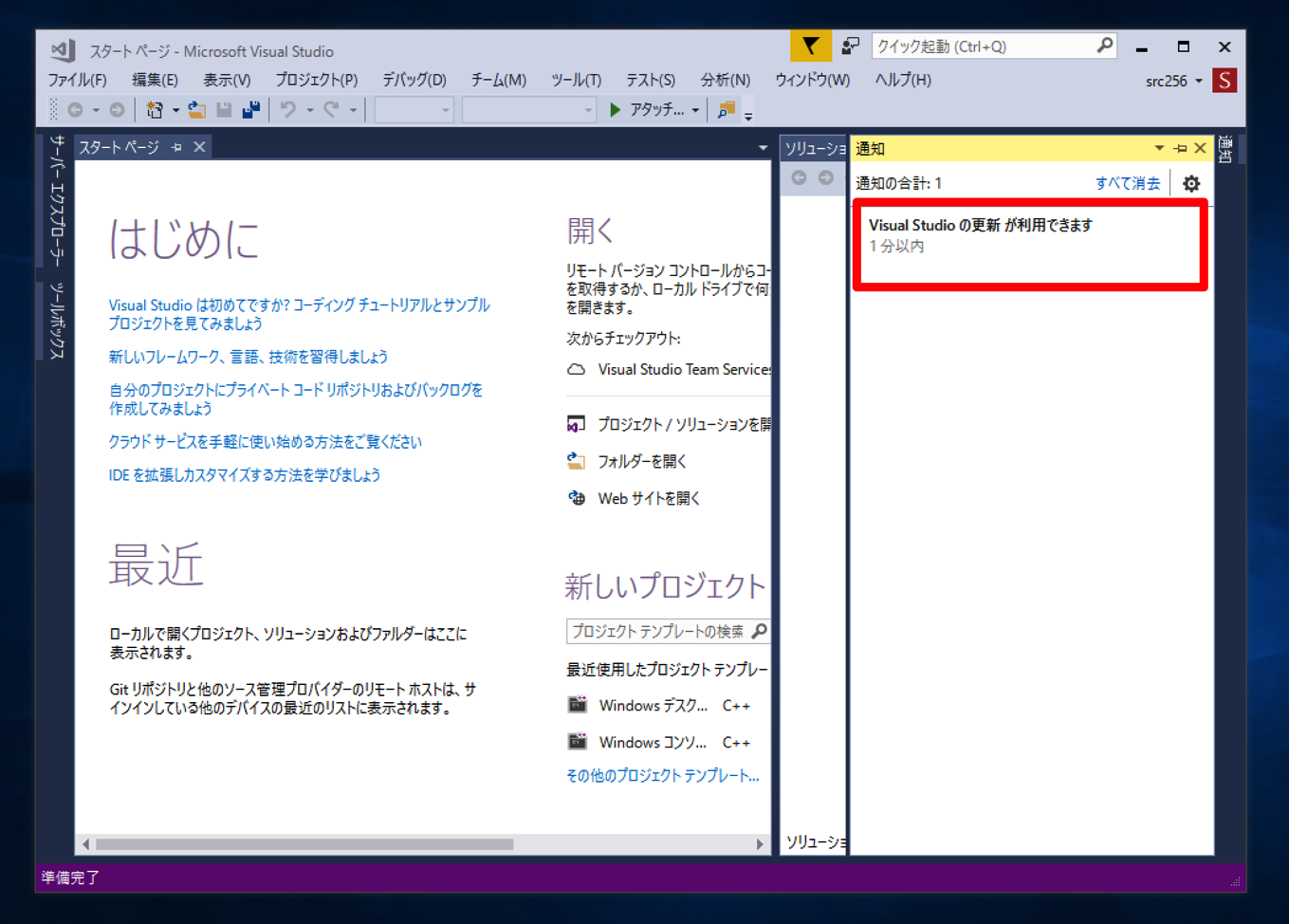This screenshot has width=1289, height=924.
Task: Open the send feedback icon
Action: [x=851, y=46]
